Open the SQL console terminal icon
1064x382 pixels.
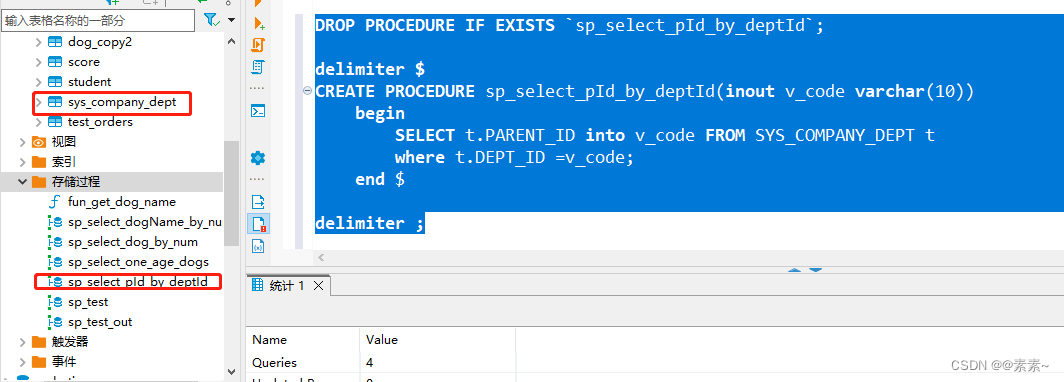[259, 111]
